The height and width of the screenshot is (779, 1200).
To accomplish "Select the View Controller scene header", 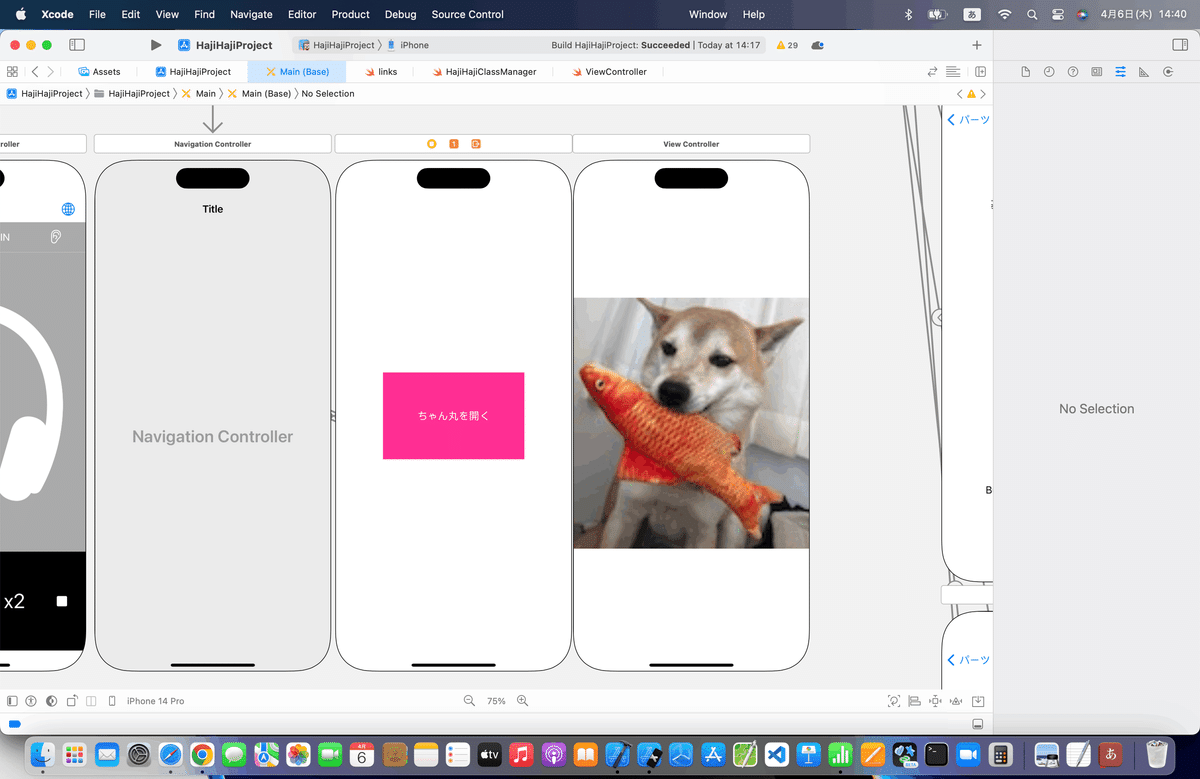I will click(691, 144).
